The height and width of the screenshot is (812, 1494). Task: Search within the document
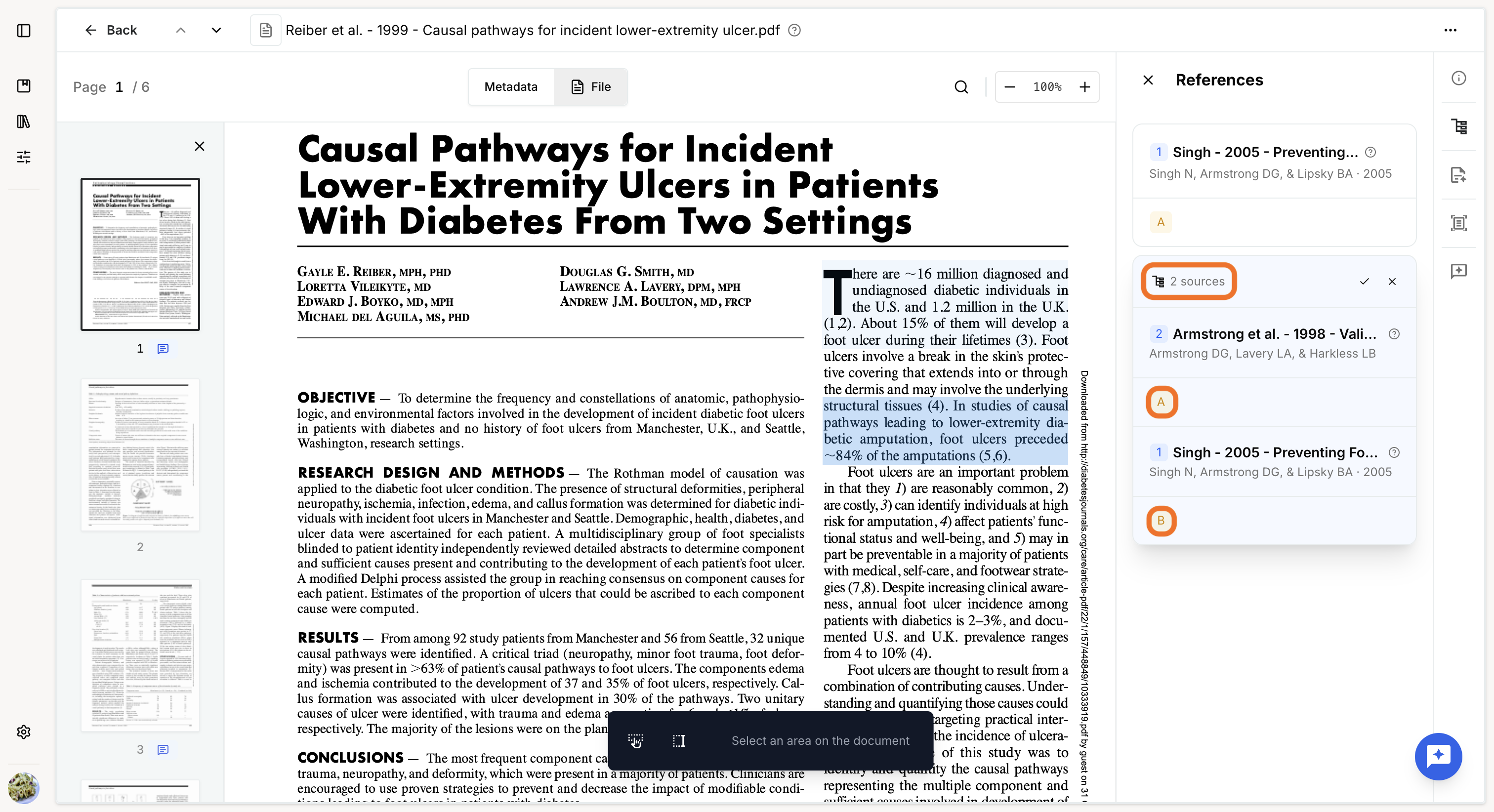point(961,87)
